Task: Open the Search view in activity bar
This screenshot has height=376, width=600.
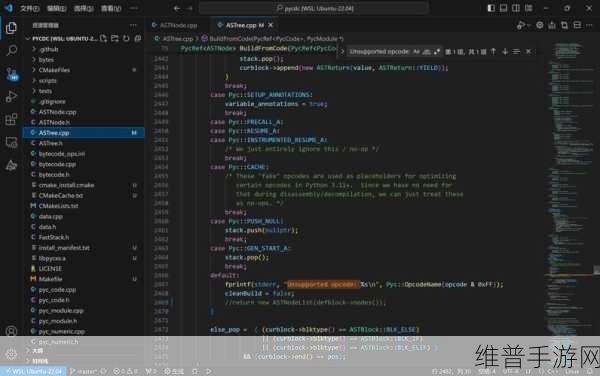Action: click(11, 50)
